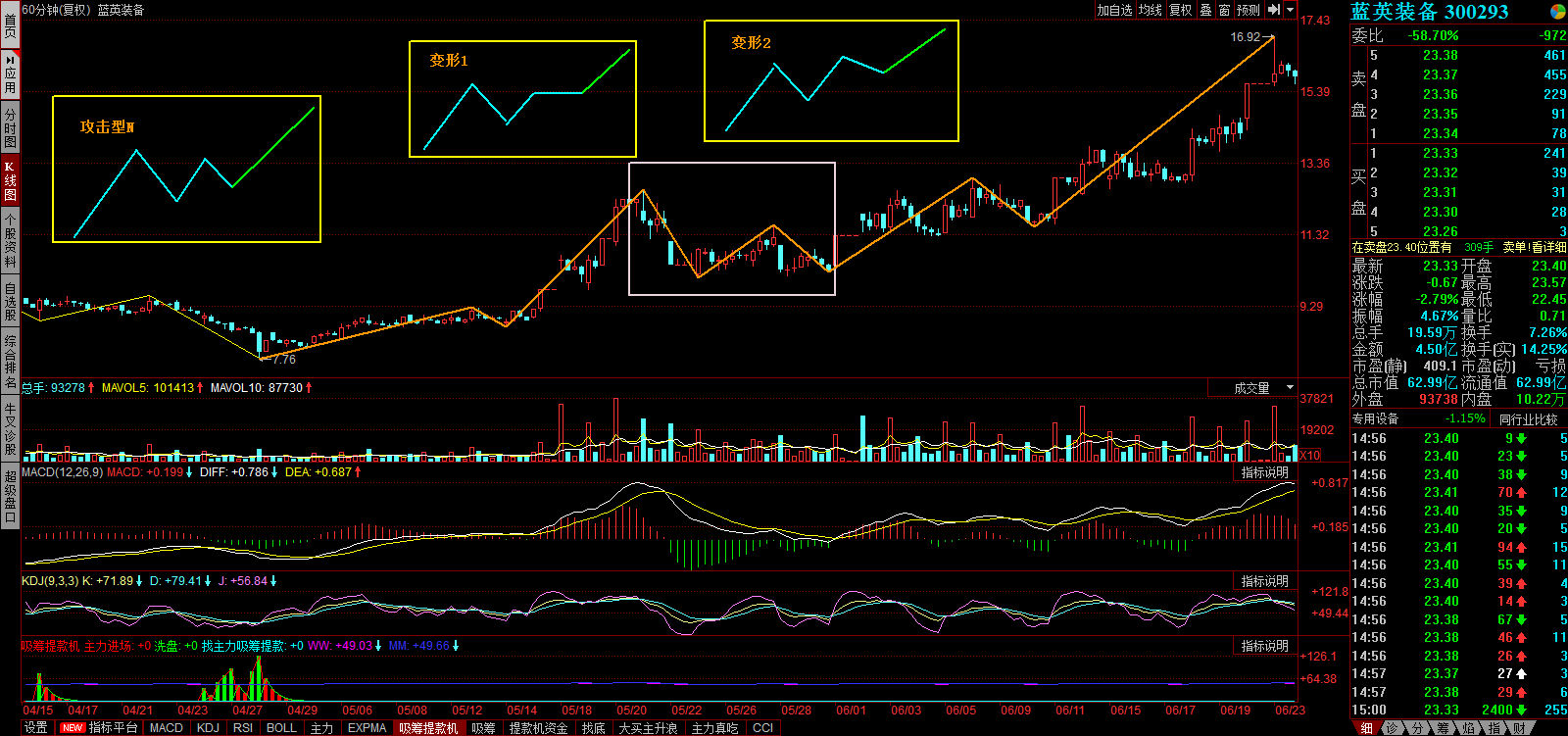Toggle the 均线 moving average lines
The width and height of the screenshot is (1568, 736).
click(x=1150, y=10)
